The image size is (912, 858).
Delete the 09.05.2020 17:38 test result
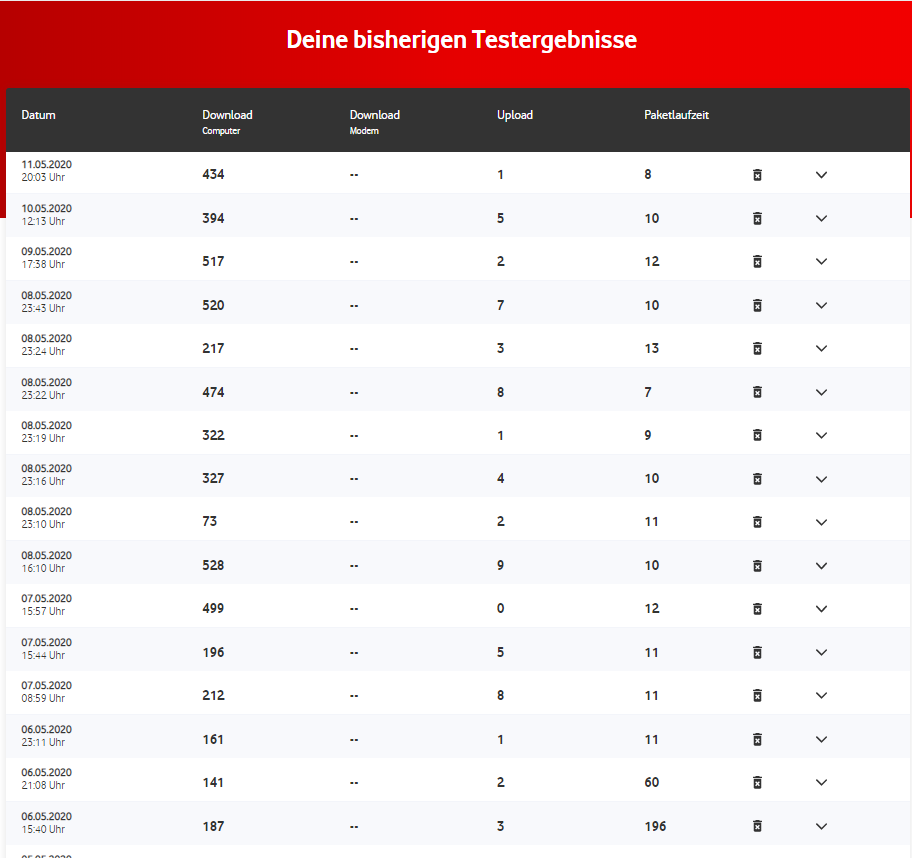pyautogui.click(x=757, y=262)
